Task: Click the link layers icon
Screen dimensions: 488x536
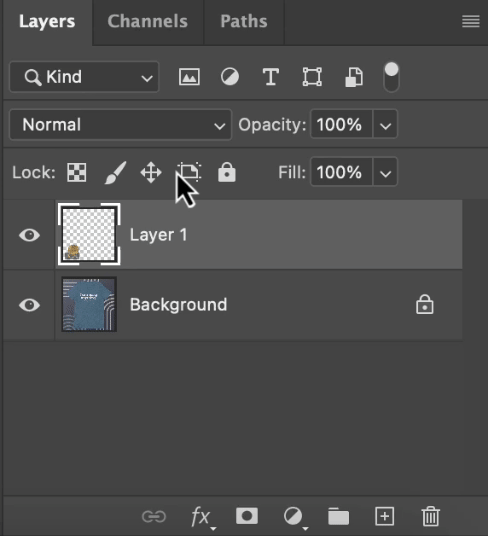Action: coord(154,516)
